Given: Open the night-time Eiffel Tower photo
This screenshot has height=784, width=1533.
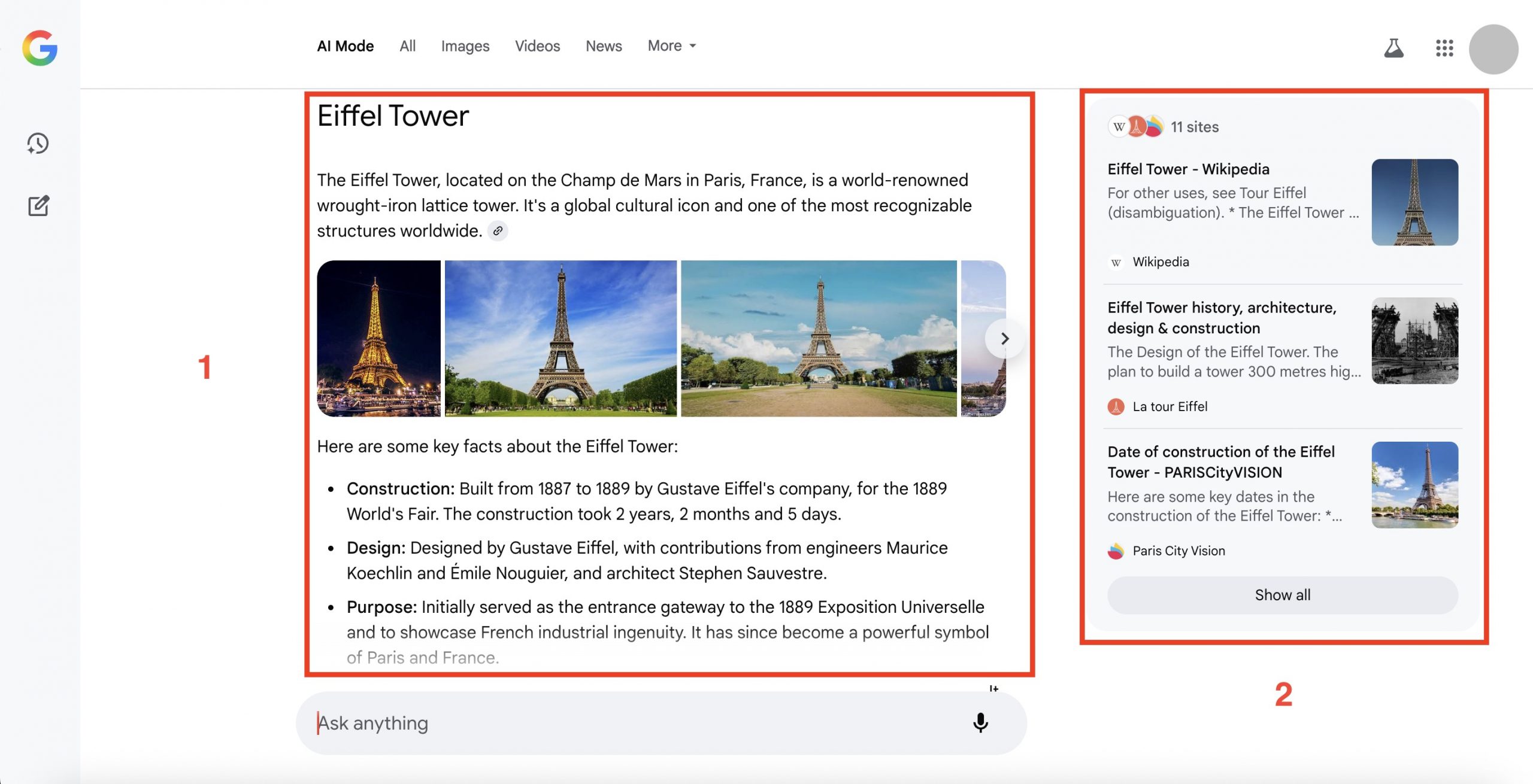Looking at the screenshot, I should pos(379,339).
